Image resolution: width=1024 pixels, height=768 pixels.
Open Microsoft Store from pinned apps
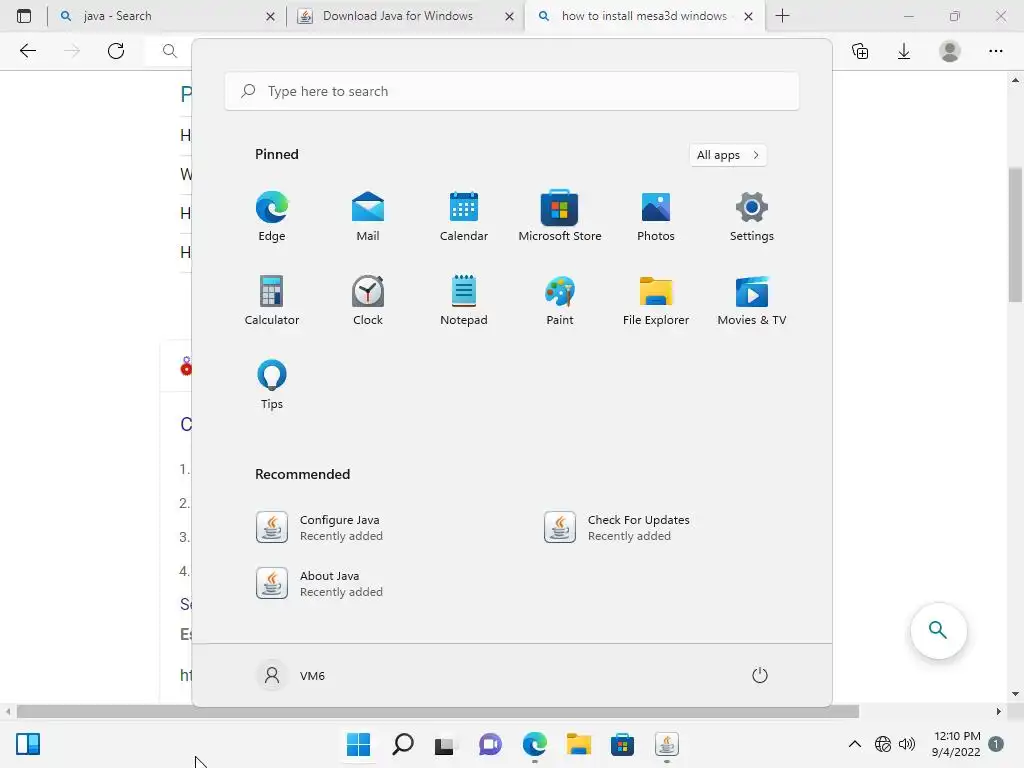click(560, 216)
